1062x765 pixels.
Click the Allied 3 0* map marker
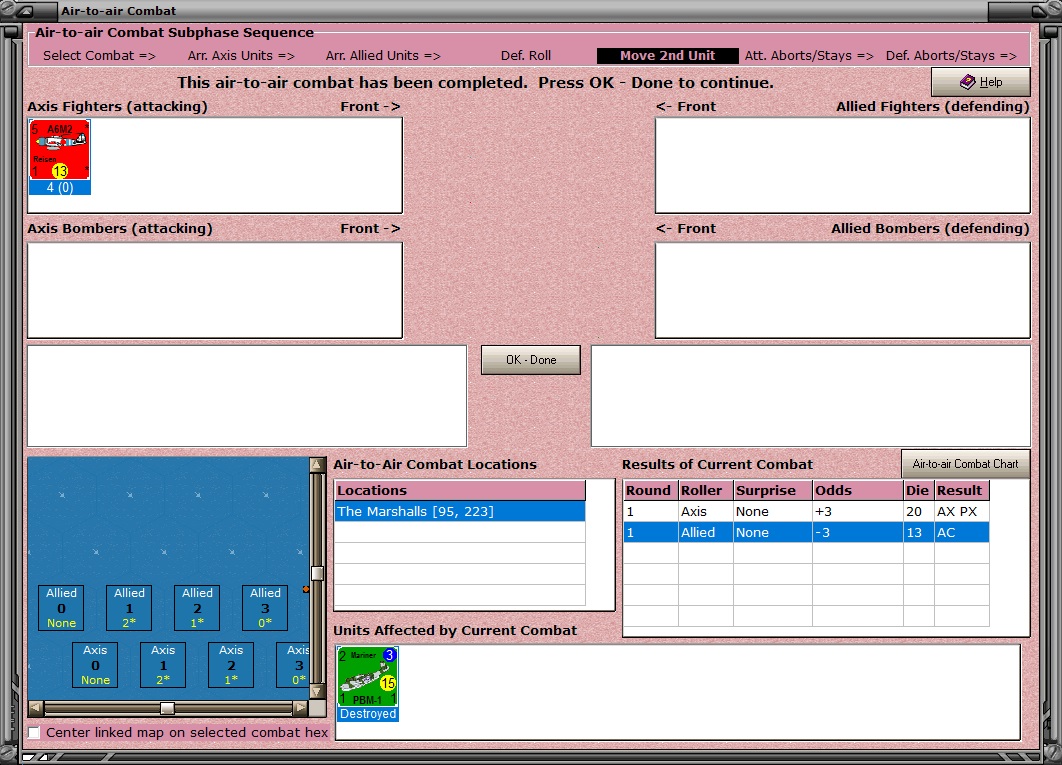(x=265, y=608)
